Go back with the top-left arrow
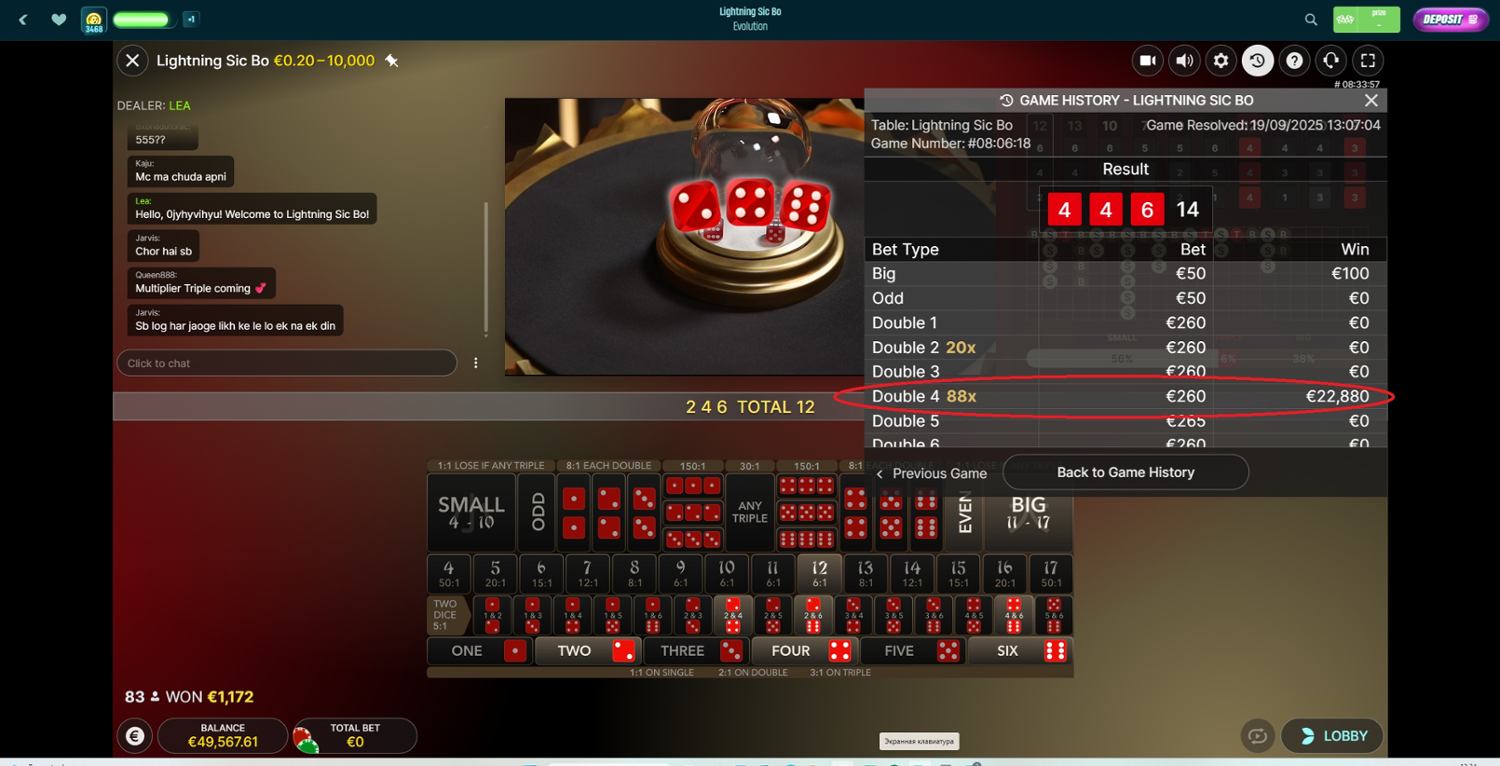 (x=23, y=19)
